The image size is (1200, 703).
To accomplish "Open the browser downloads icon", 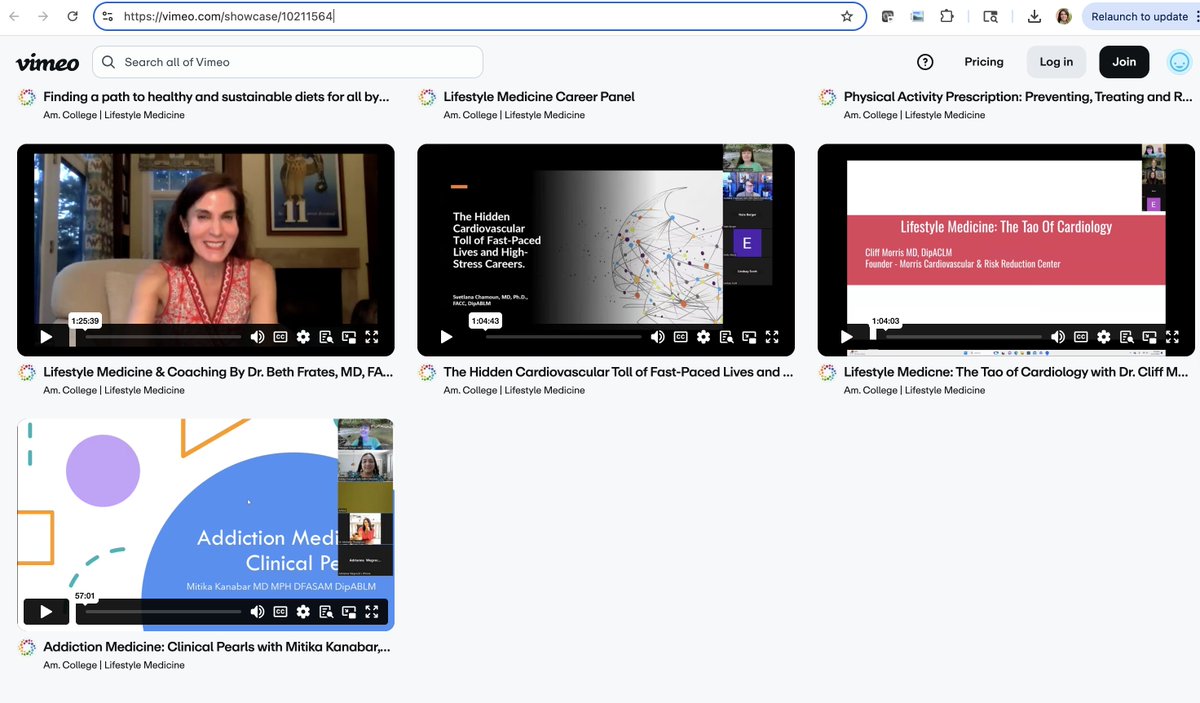I will tap(1034, 17).
